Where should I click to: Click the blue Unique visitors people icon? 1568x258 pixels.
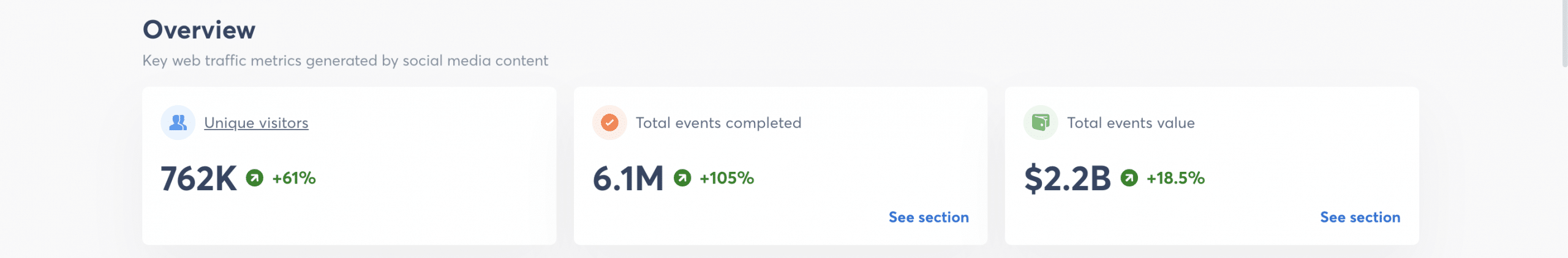(178, 123)
